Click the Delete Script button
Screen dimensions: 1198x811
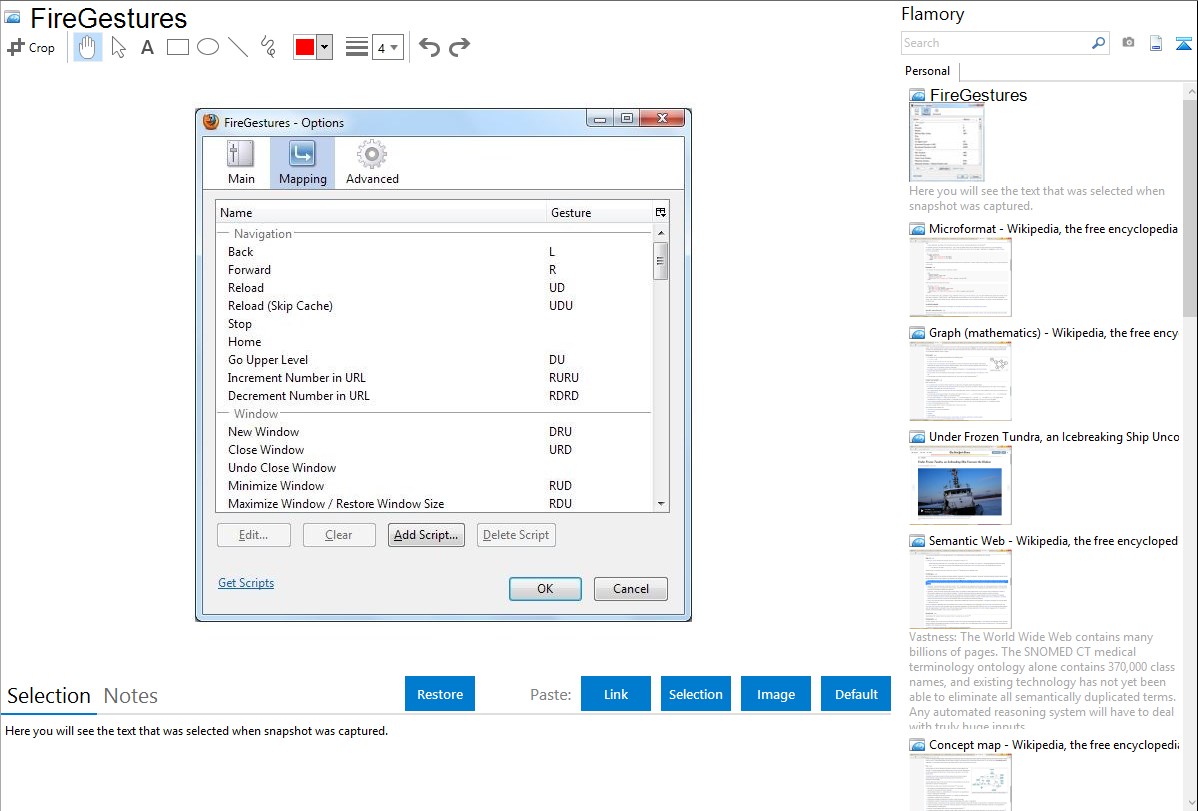click(x=516, y=535)
